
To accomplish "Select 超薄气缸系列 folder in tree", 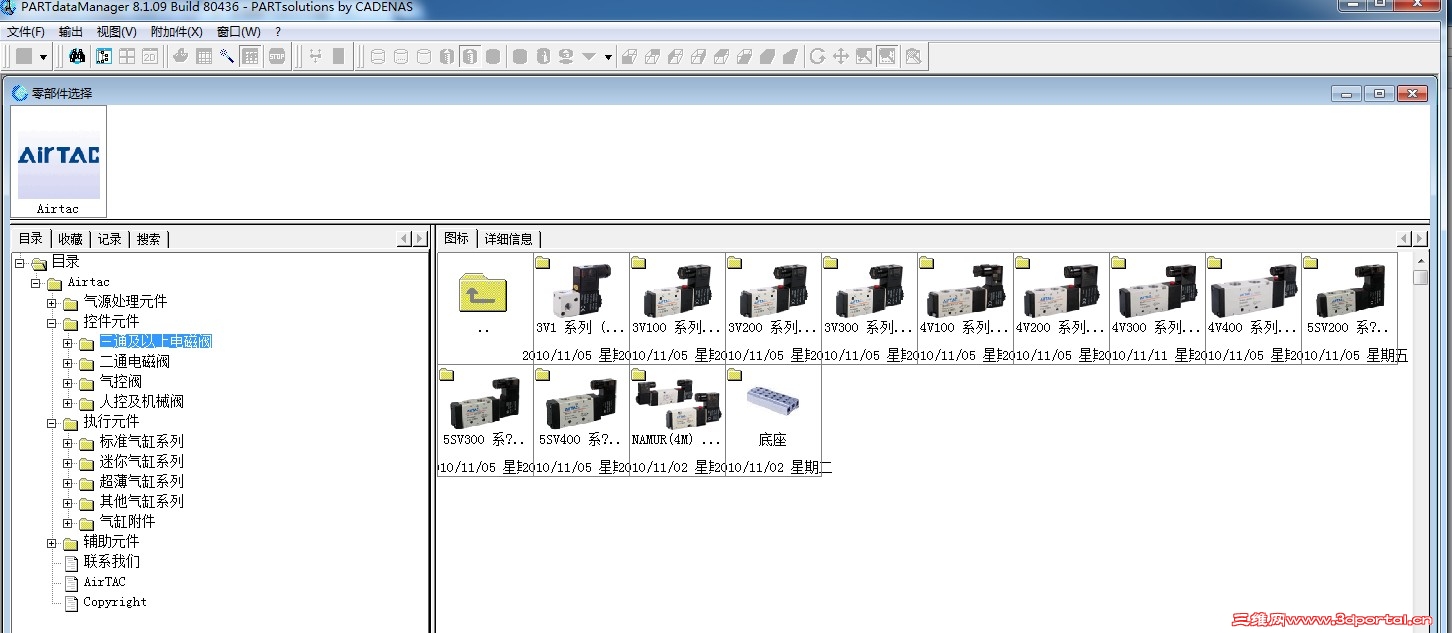I will pos(141,482).
